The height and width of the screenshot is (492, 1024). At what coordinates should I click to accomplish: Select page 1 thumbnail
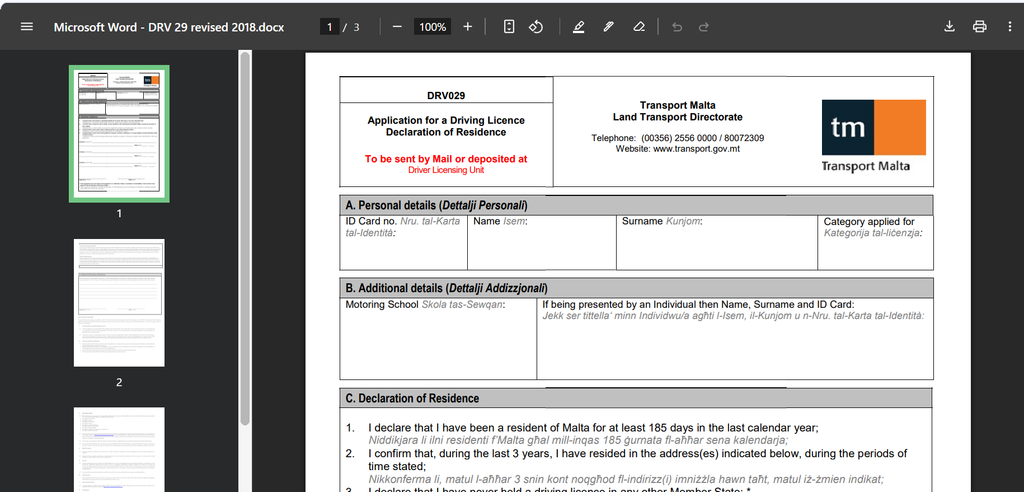(120, 134)
